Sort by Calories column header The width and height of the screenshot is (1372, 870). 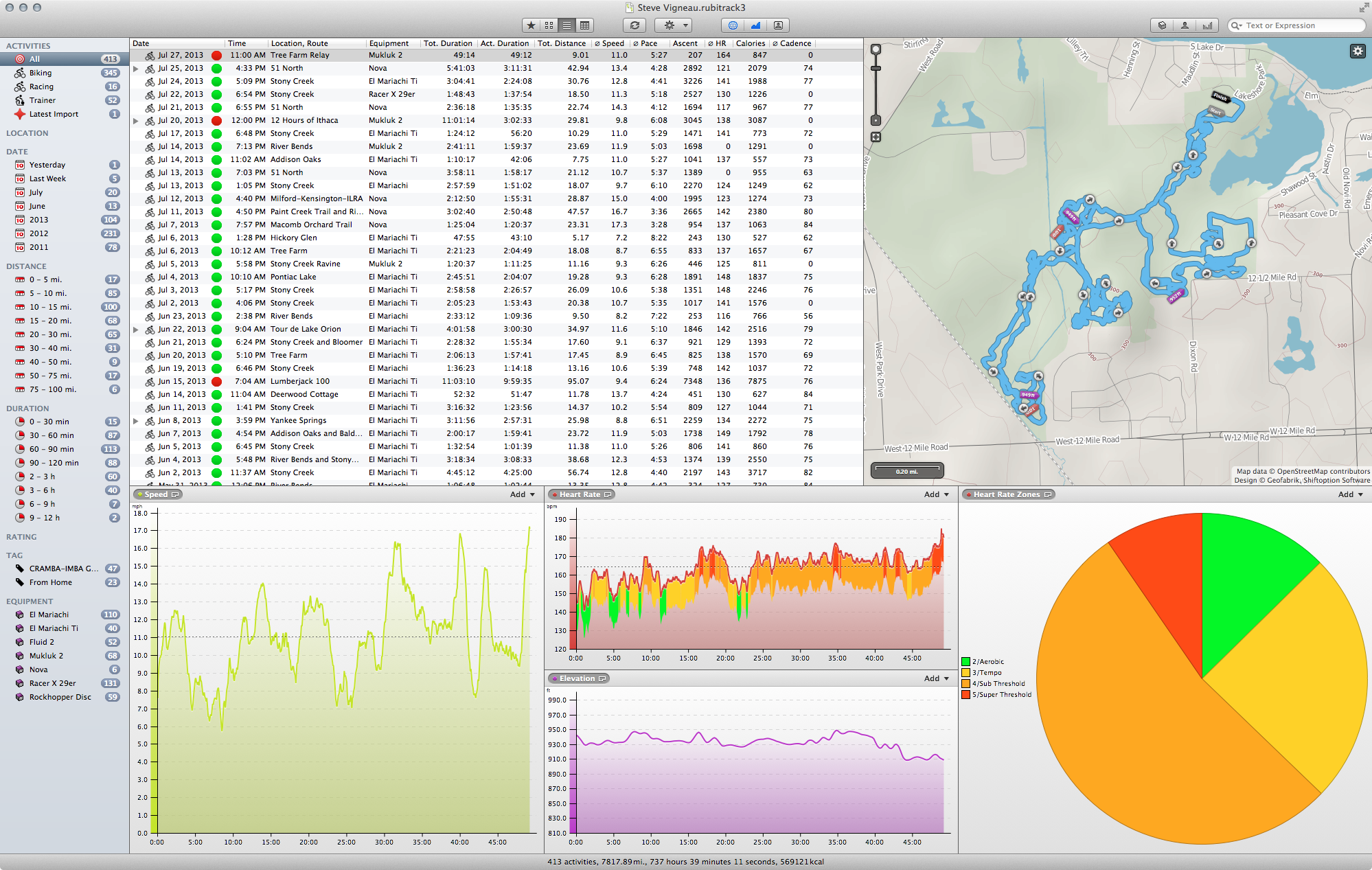click(x=751, y=43)
